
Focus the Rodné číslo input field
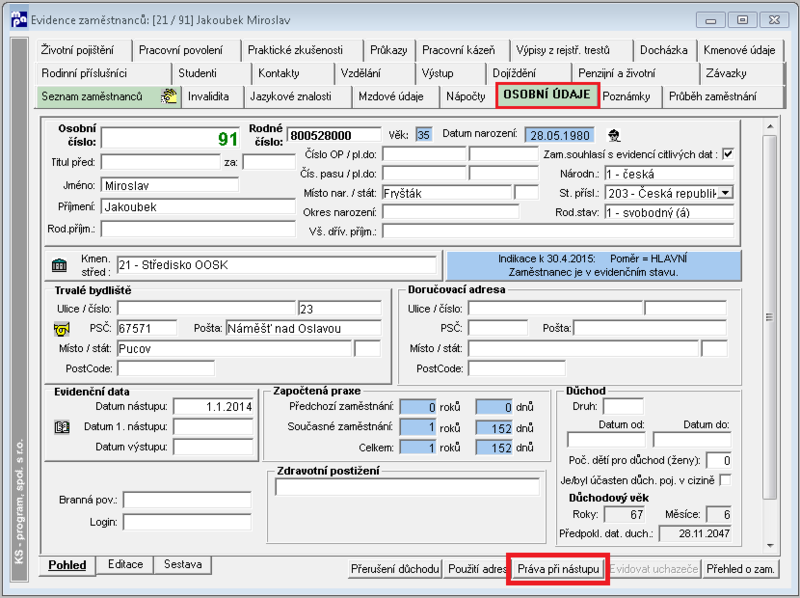coord(334,135)
